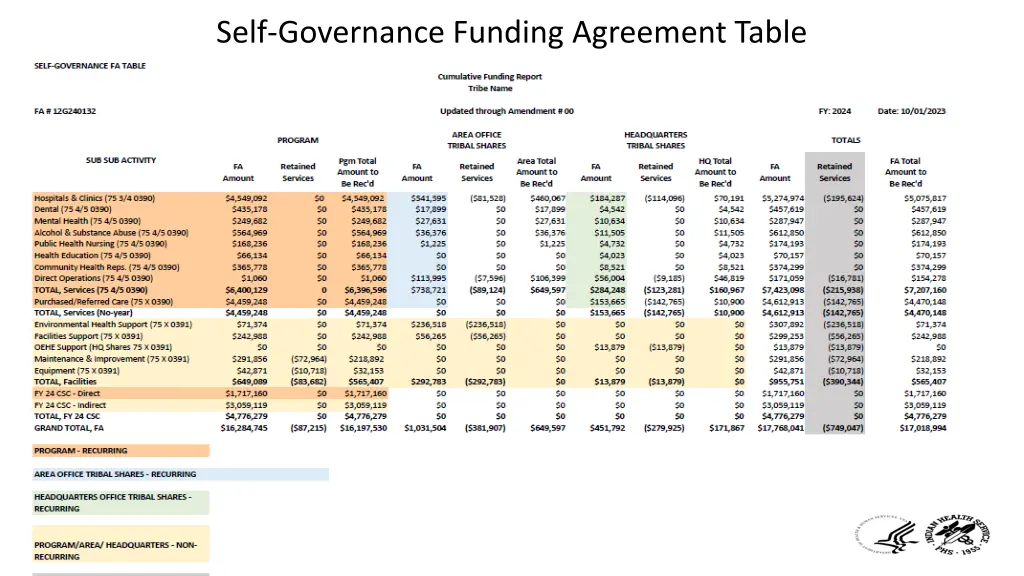Select the blue Area Office Tribal Shares legend
This screenshot has height=576, width=1024.
point(180,474)
